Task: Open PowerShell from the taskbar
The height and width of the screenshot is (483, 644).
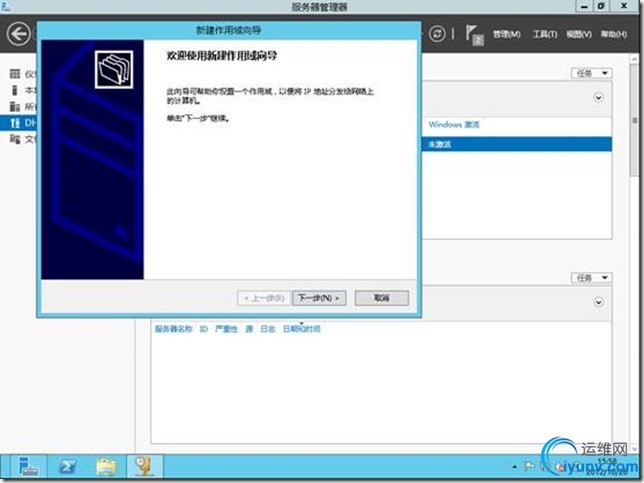Action: pyautogui.click(x=67, y=466)
